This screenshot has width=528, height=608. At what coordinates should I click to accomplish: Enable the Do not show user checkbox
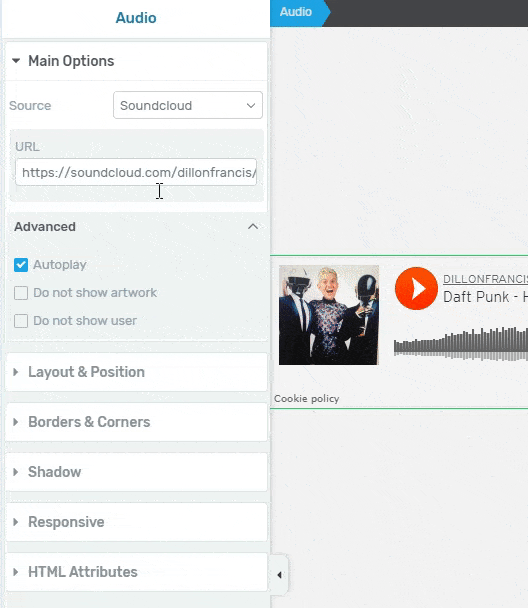21,321
